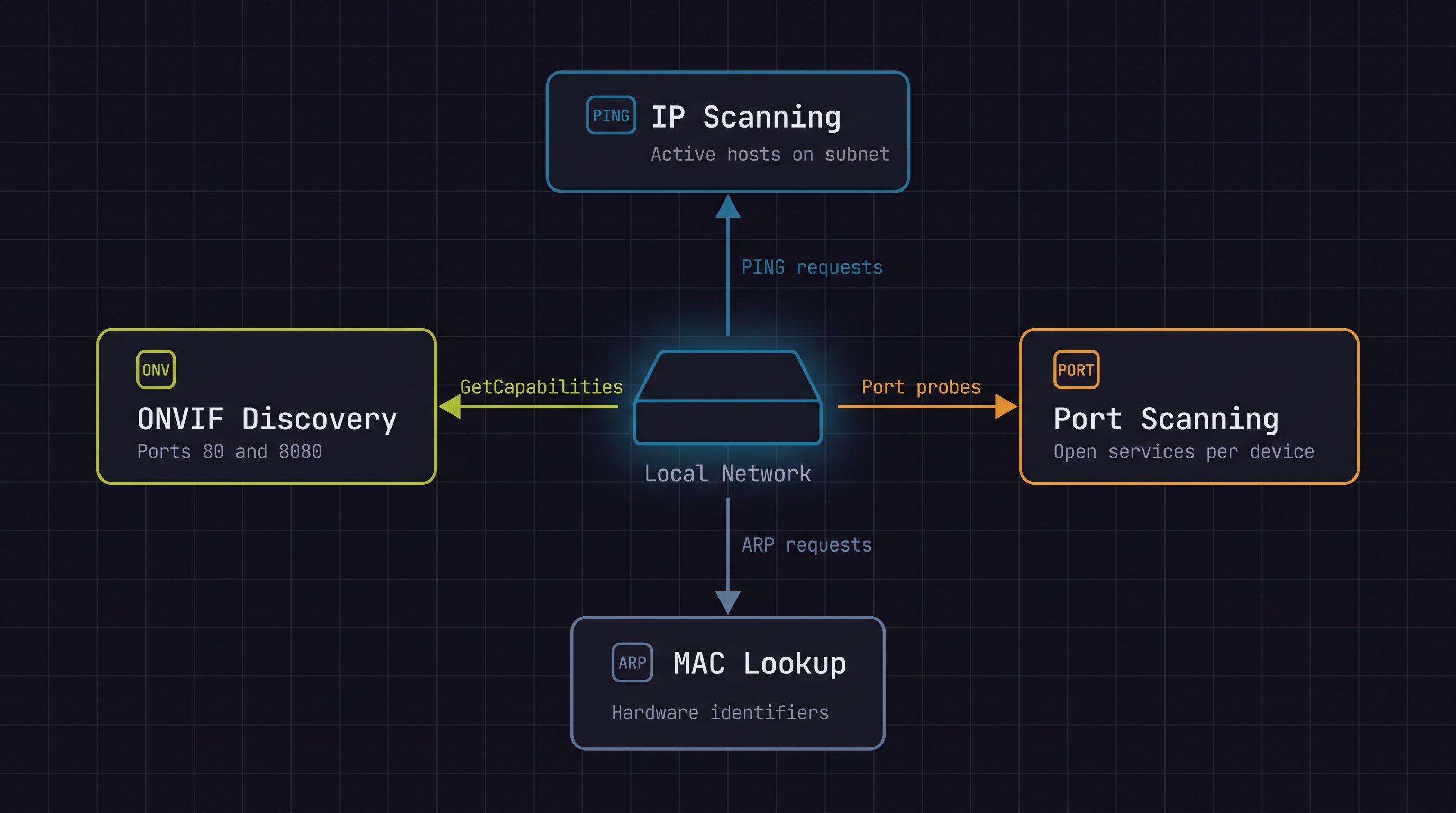Click the PING badge icon

(611, 115)
